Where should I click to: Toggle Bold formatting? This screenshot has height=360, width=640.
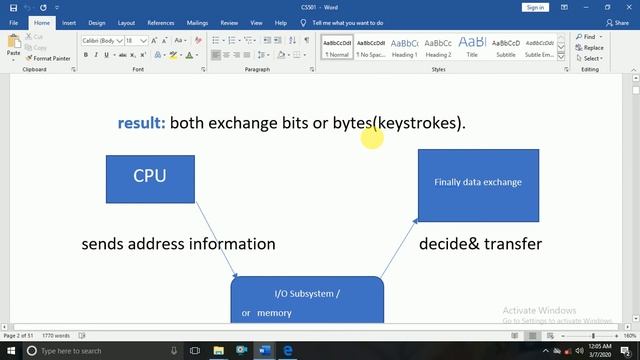pyautogui.click(x=86, y=55)
